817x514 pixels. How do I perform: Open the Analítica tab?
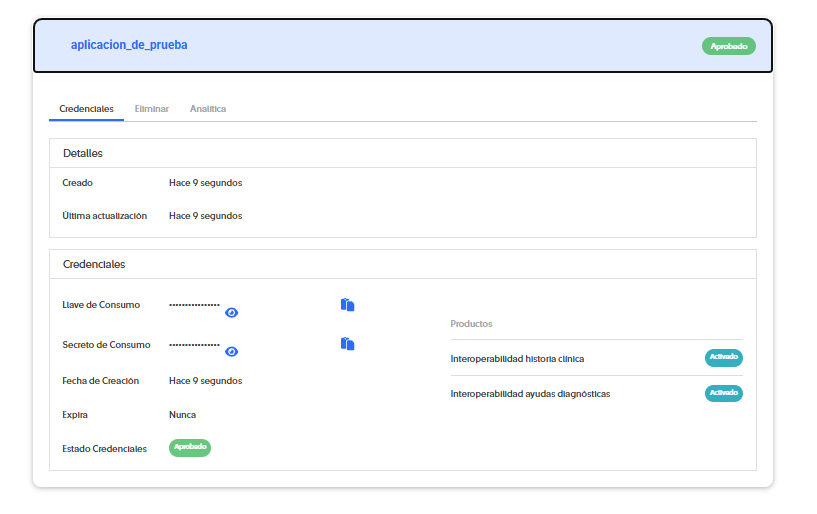pos(208,109)
